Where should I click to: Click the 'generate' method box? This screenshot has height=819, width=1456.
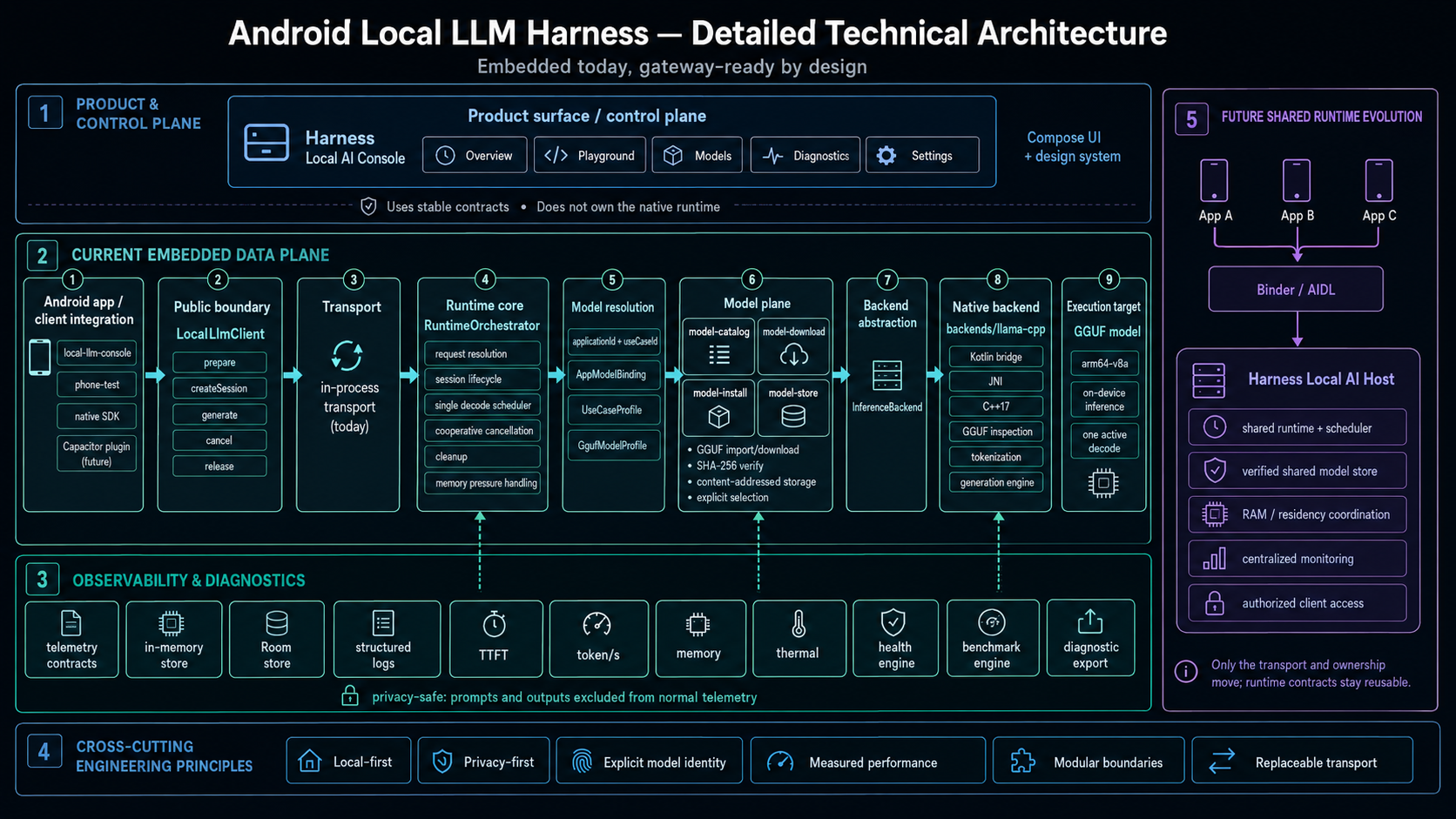click(219, 415)
